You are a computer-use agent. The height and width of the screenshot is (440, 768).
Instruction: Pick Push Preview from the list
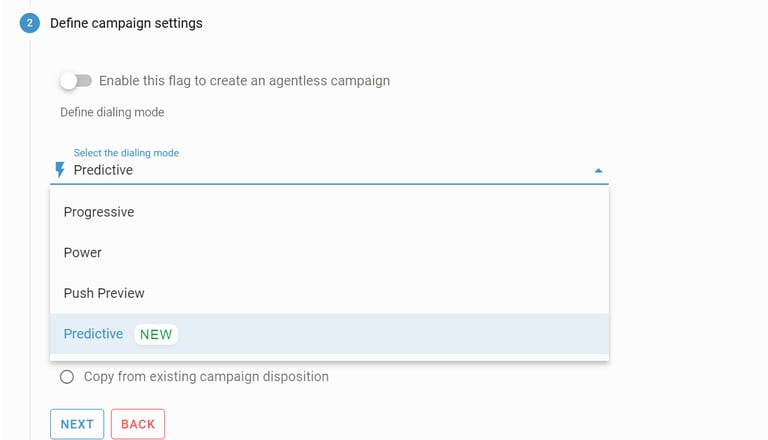[104, 293]
